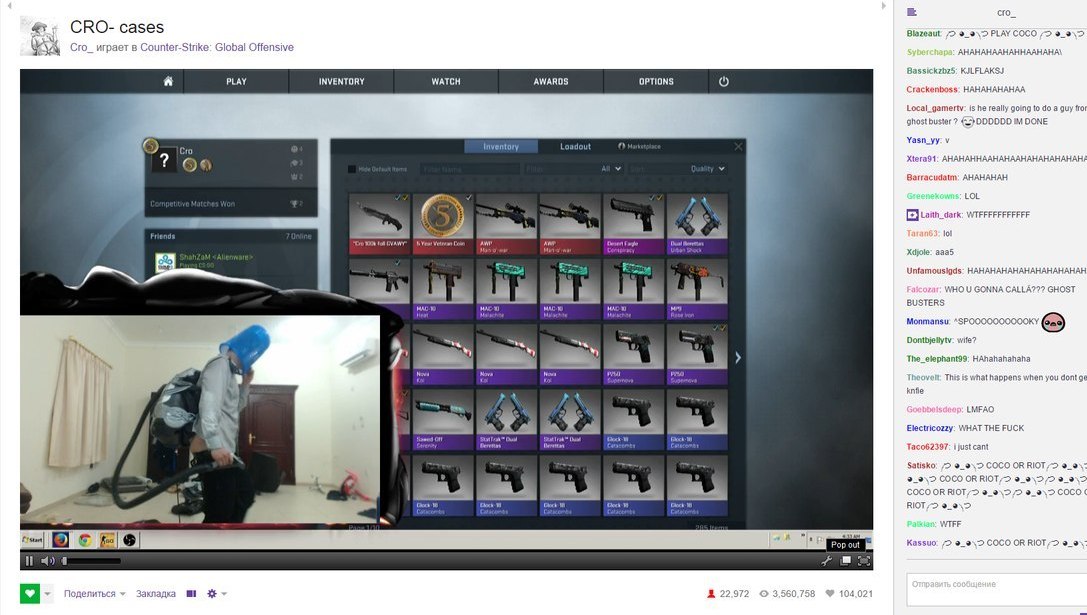1087x615 pixels.
Task: Open the CS:GO home screen icon
Action: click(x=168, y=81)
